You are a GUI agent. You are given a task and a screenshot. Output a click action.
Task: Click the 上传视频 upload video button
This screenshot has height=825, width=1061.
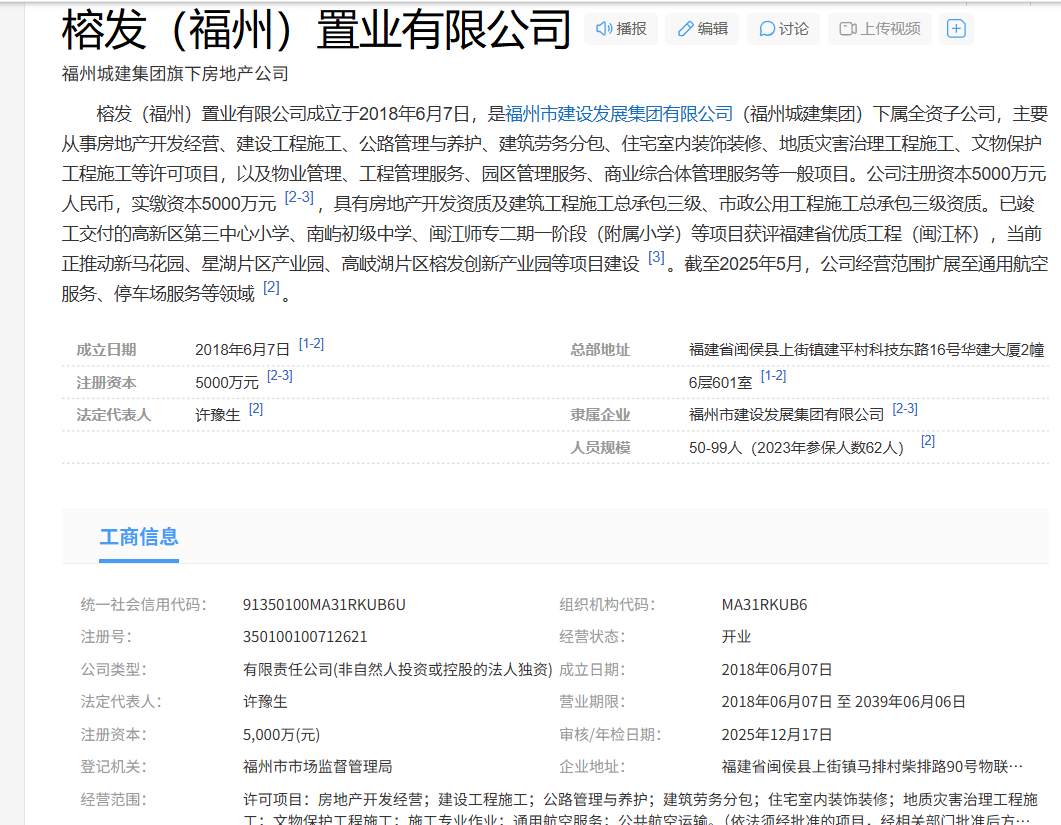(879, 29)
